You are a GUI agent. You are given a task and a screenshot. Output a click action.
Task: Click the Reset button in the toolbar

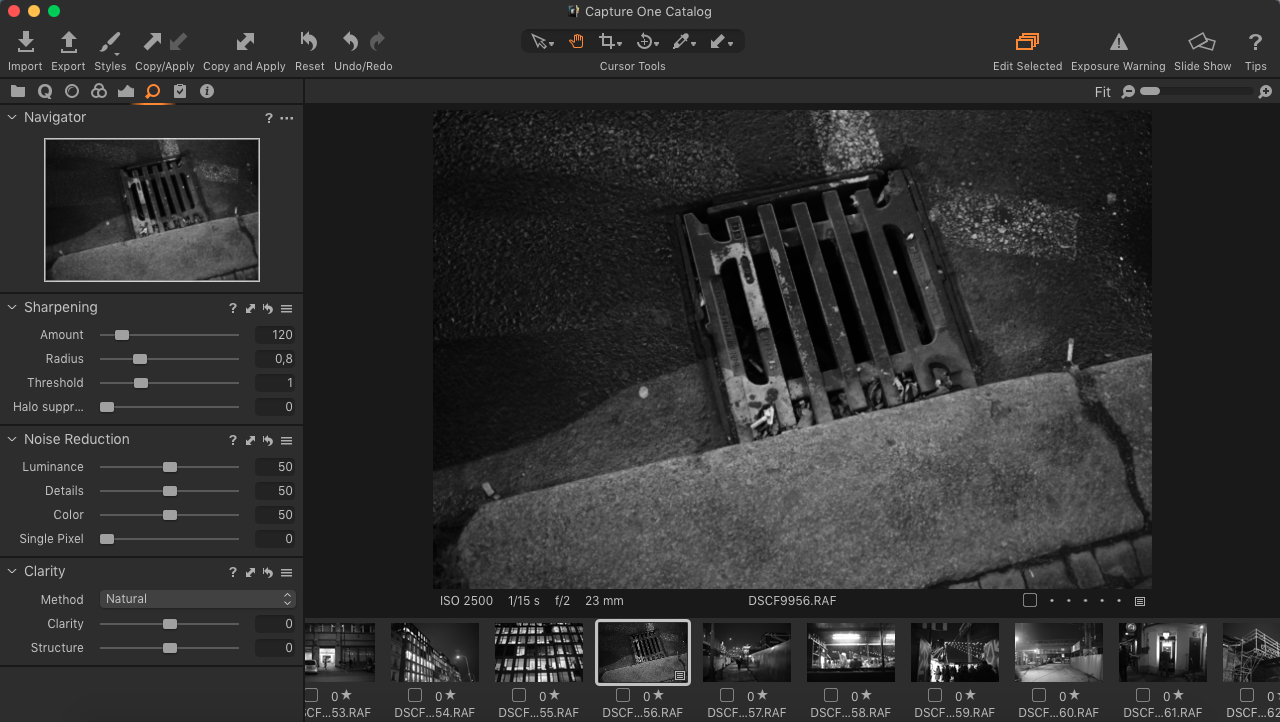(309, 43)
